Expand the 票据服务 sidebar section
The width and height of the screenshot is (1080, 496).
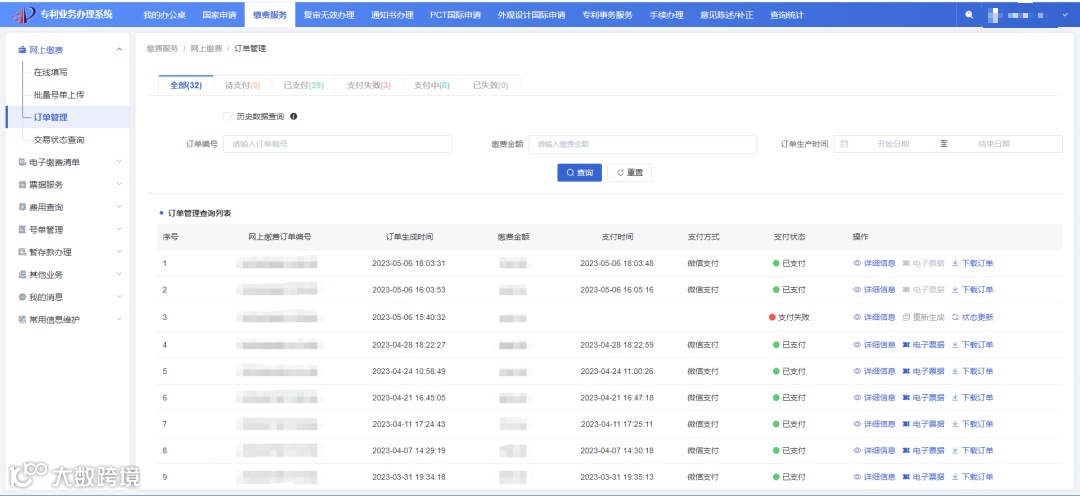tap(120, 185)
